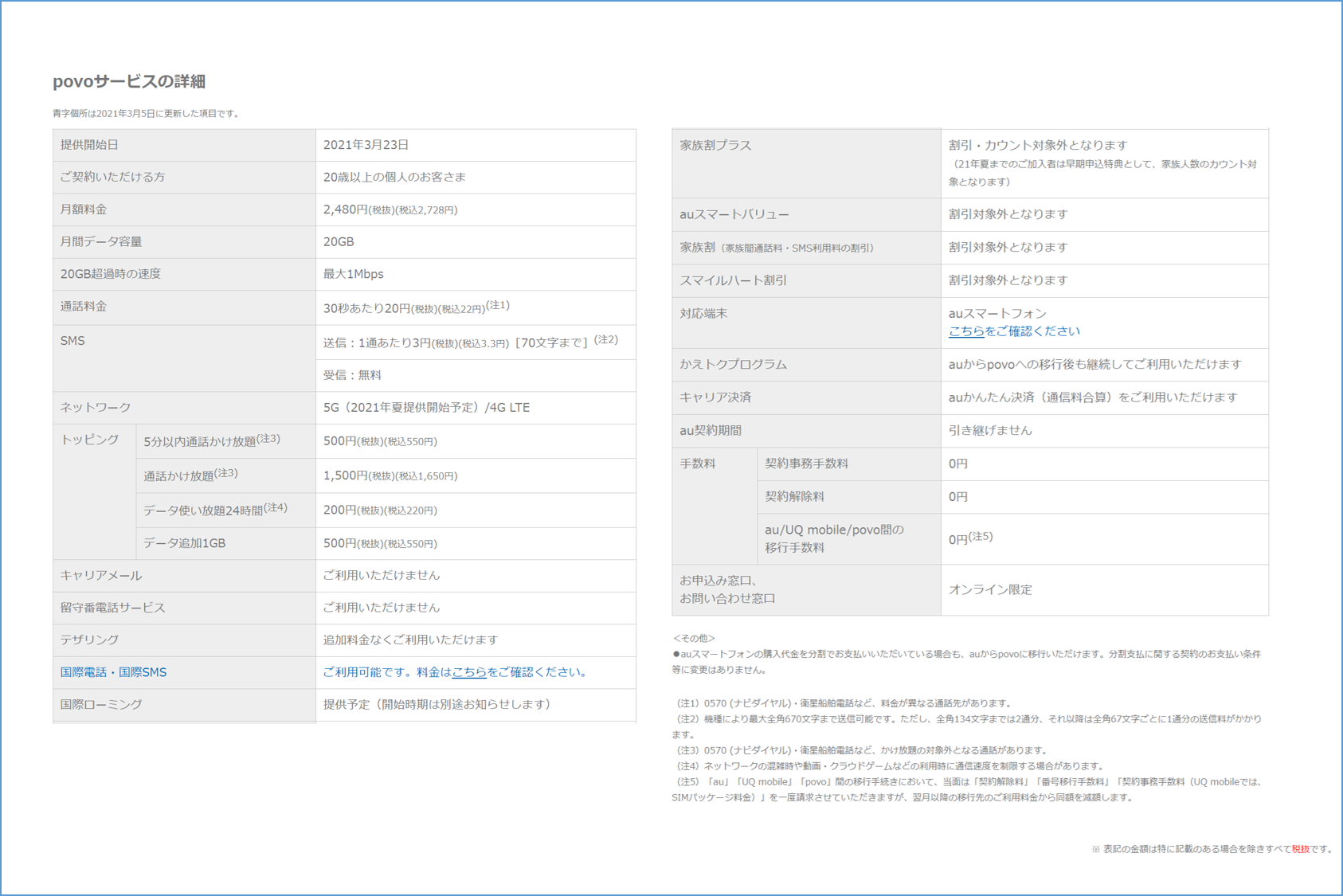This screenshot has width=1343, height=896.
Task: Select the 1,500円 topping price
Action: [390, 475]
